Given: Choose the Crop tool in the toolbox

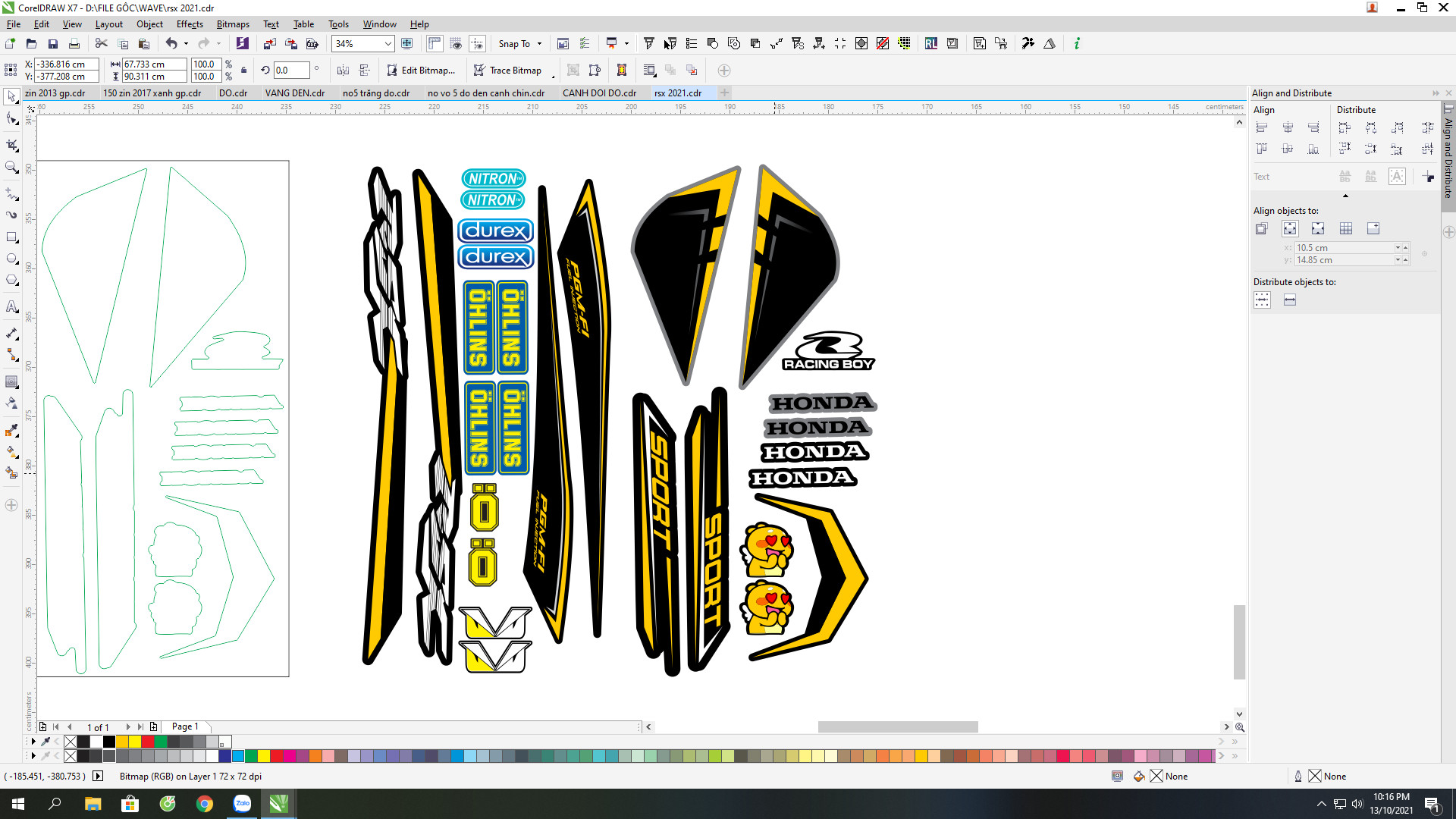Looking at the screenshot, I should click(11, 144).
